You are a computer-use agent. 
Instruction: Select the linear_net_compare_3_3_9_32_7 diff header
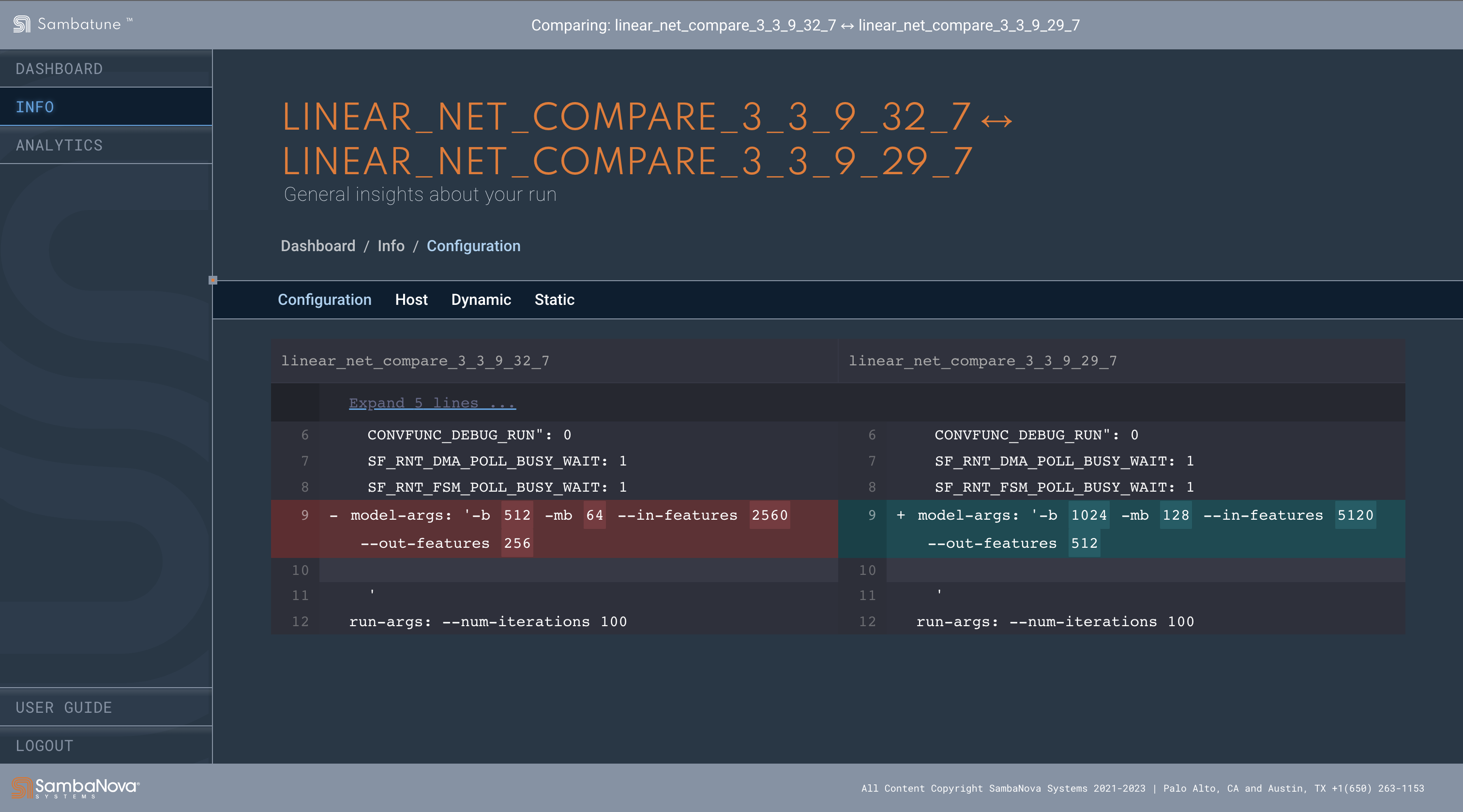coord(416,361)
